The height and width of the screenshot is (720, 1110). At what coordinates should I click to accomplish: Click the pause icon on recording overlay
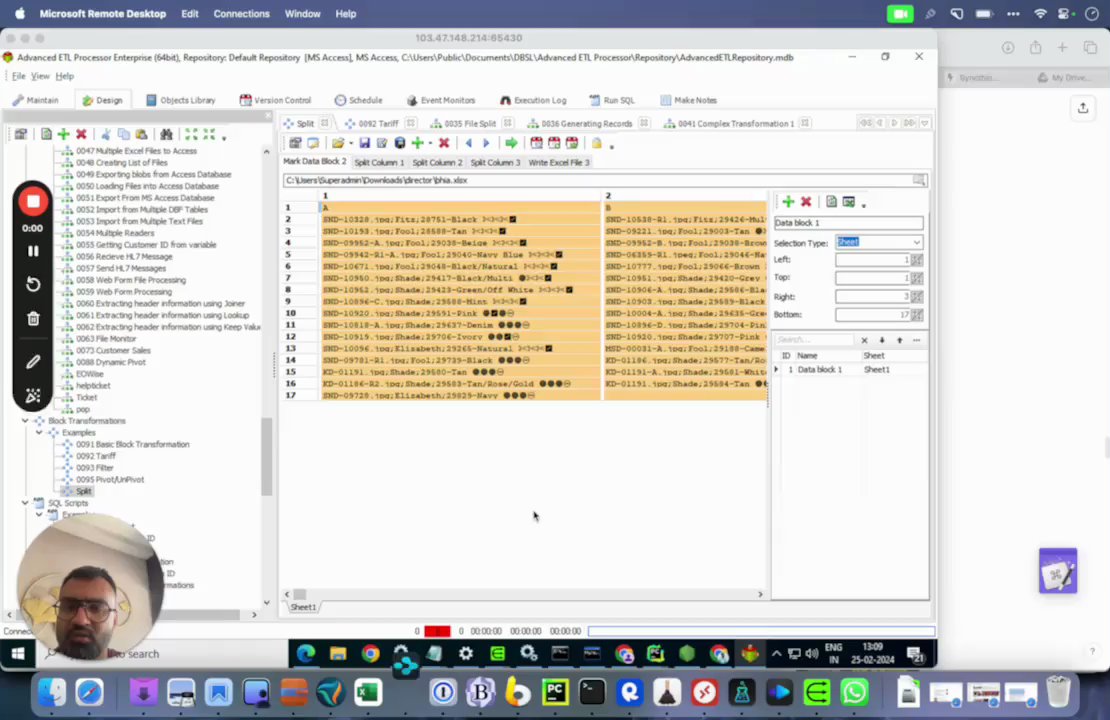(x=33, y=251)
